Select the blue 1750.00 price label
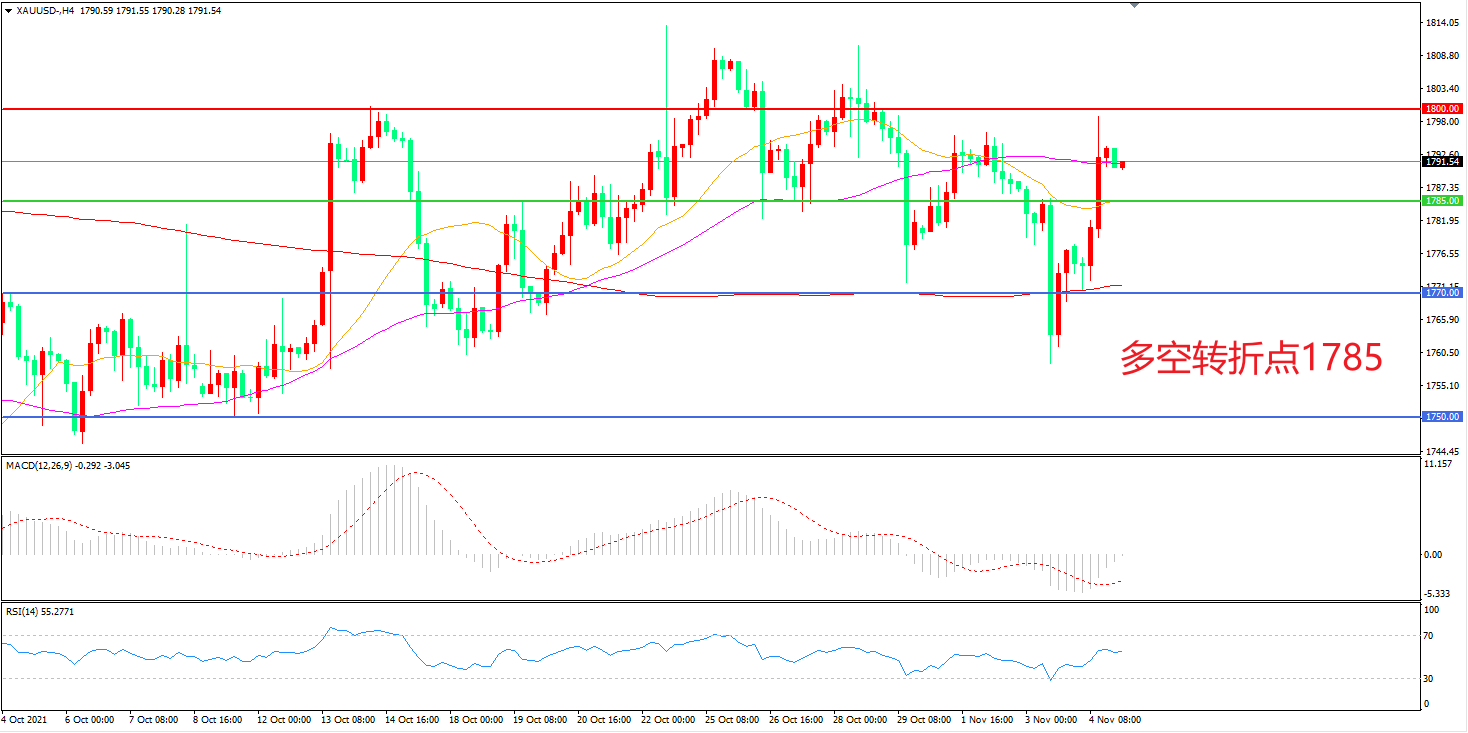 pos(1441,417)
